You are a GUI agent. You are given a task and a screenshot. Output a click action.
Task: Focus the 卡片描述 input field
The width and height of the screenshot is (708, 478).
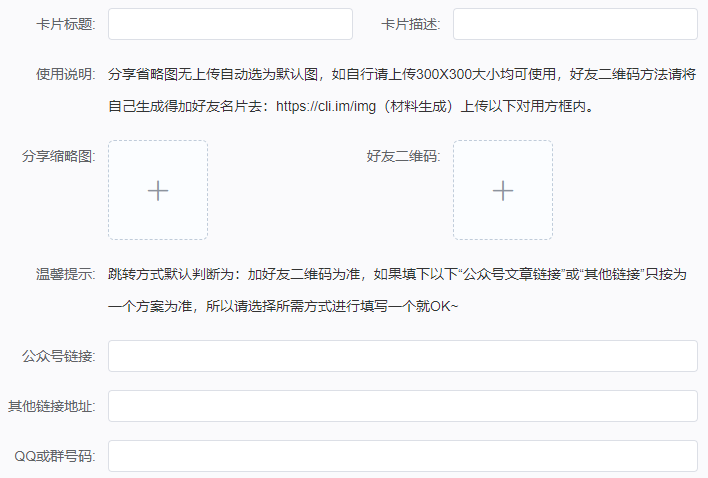point(575,24)
